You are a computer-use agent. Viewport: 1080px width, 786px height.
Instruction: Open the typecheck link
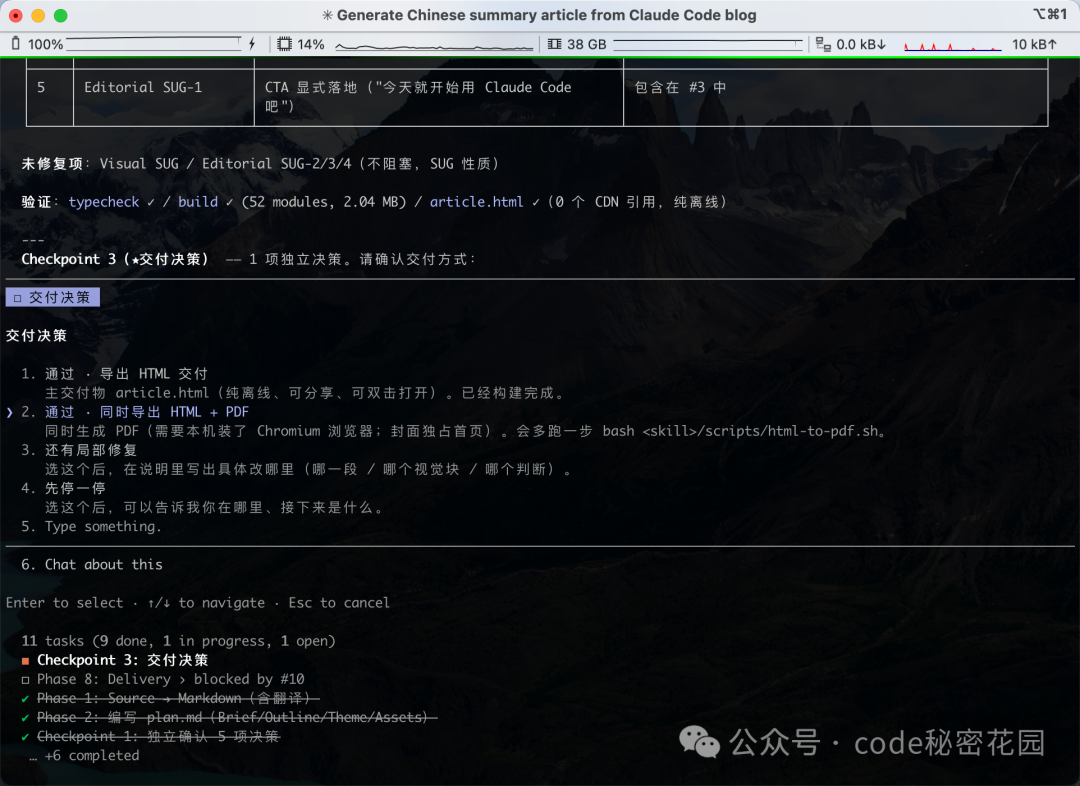click(x=103, y=202)
